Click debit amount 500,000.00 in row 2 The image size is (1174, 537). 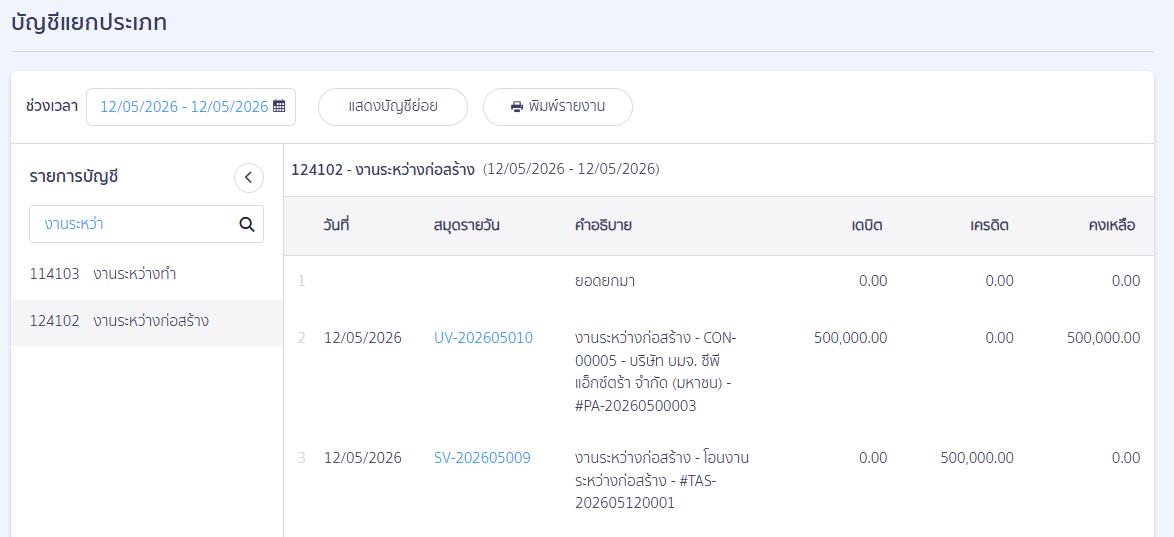coord(851,338)
